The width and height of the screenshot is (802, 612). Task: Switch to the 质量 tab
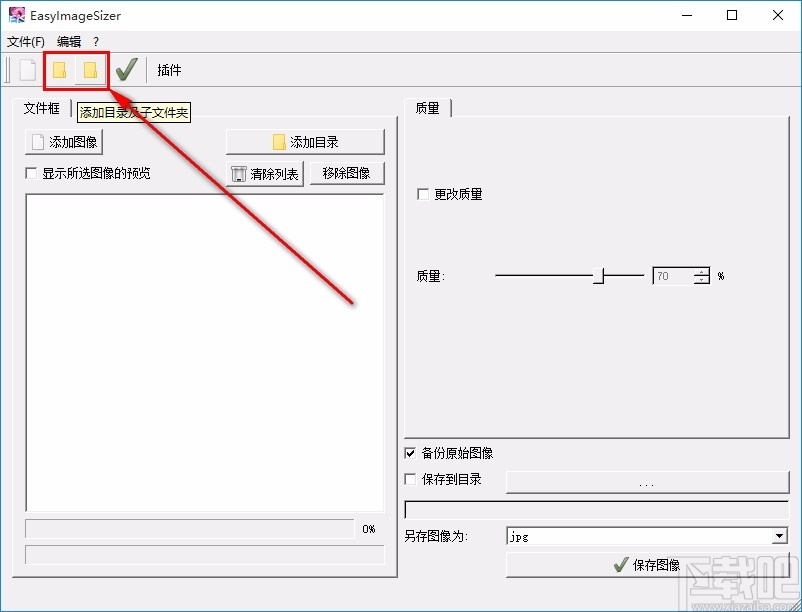pos(427,108)
